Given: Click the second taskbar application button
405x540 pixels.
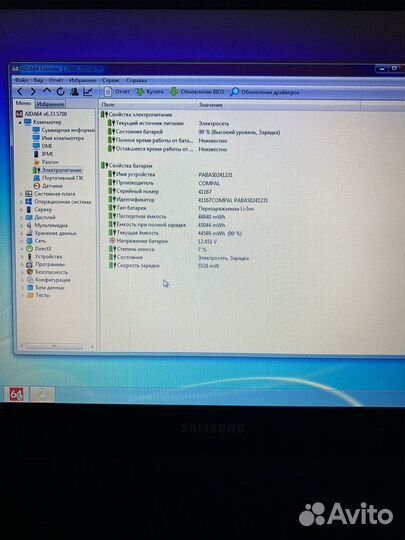Looking at the screenshot, I should pos(42,394).
